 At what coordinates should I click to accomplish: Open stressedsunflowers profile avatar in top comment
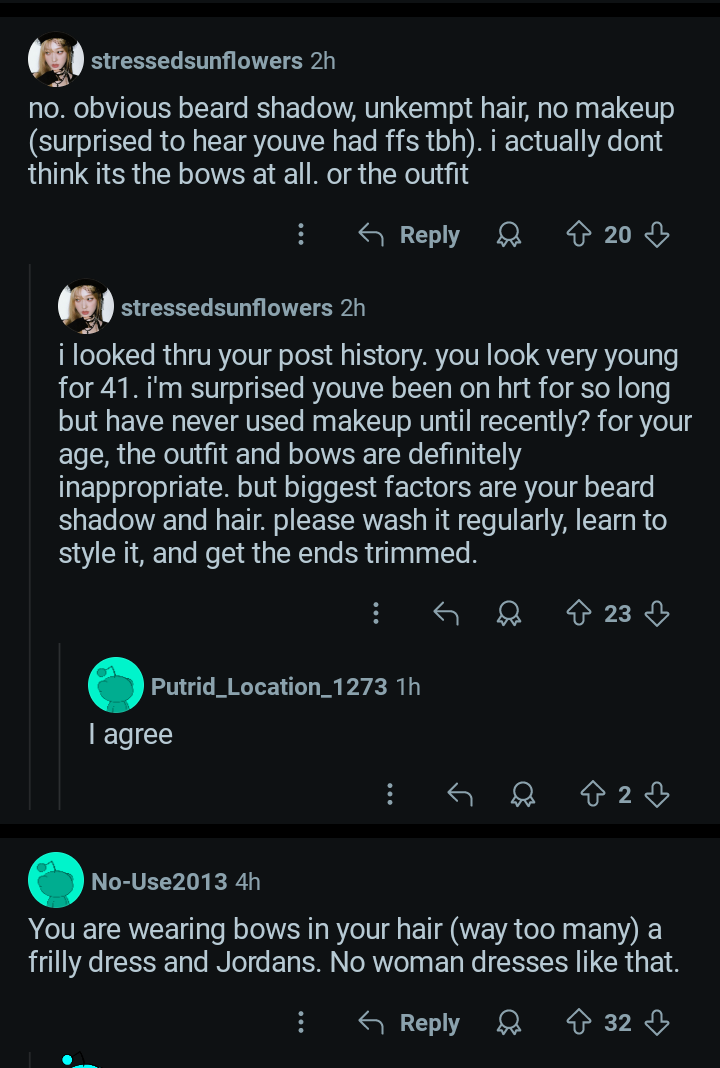point(55,60)
